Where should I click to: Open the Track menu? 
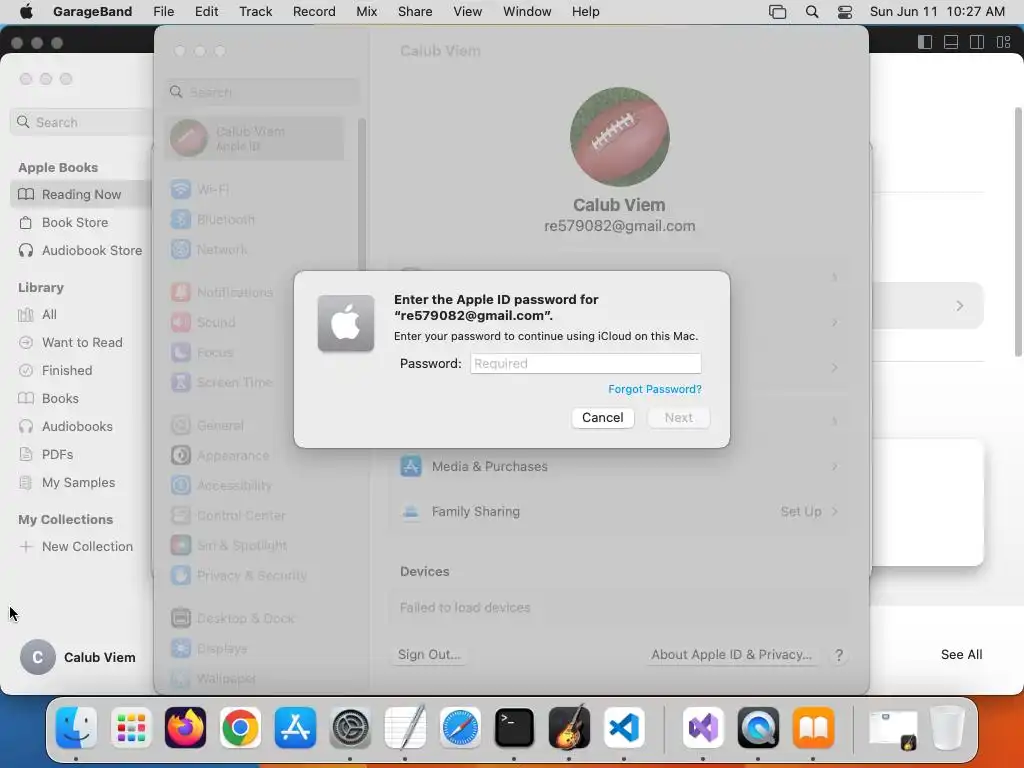[x=255, y=12]
